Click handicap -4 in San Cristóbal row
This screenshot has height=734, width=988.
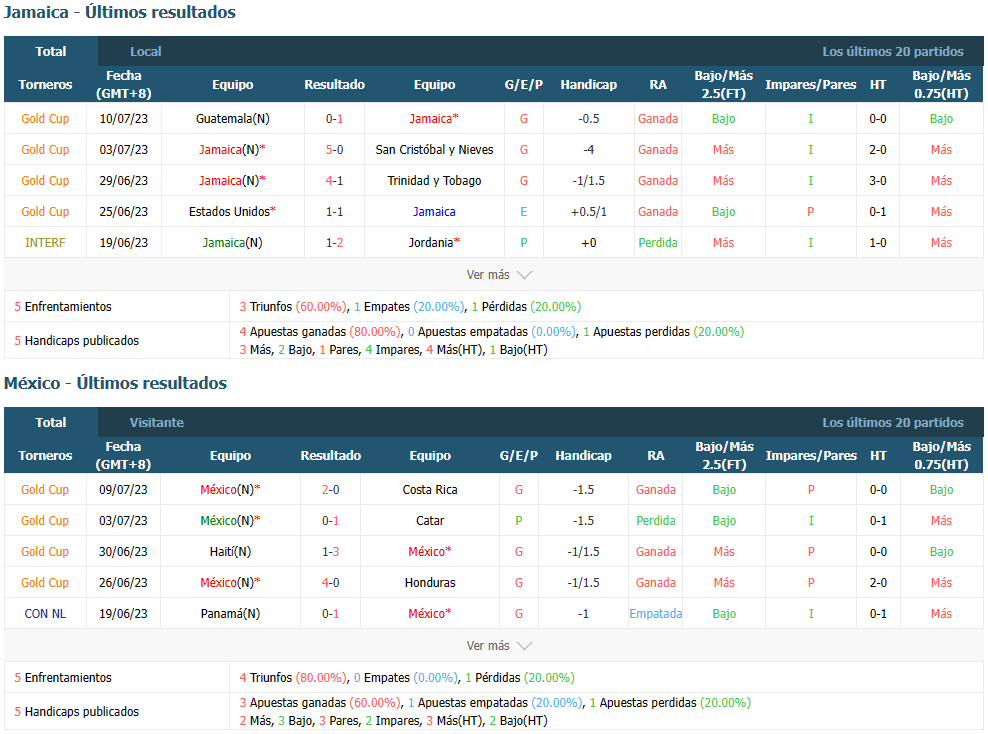pyautogui.click(x=589, y=150)
